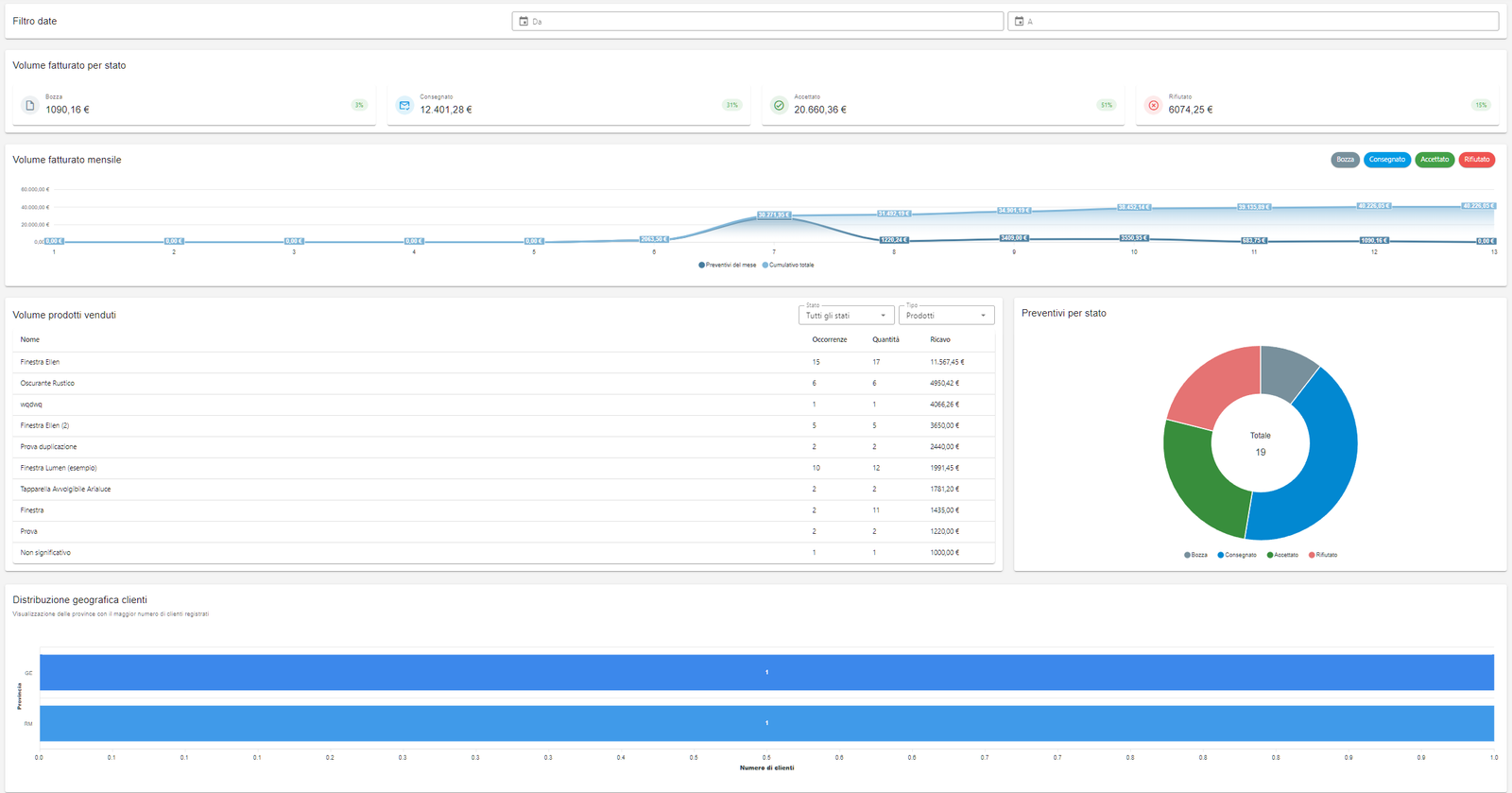This screenshot has width=1512, height=793.
Task: Click the Consegnato envelope icon
Action: click(404, 106)
